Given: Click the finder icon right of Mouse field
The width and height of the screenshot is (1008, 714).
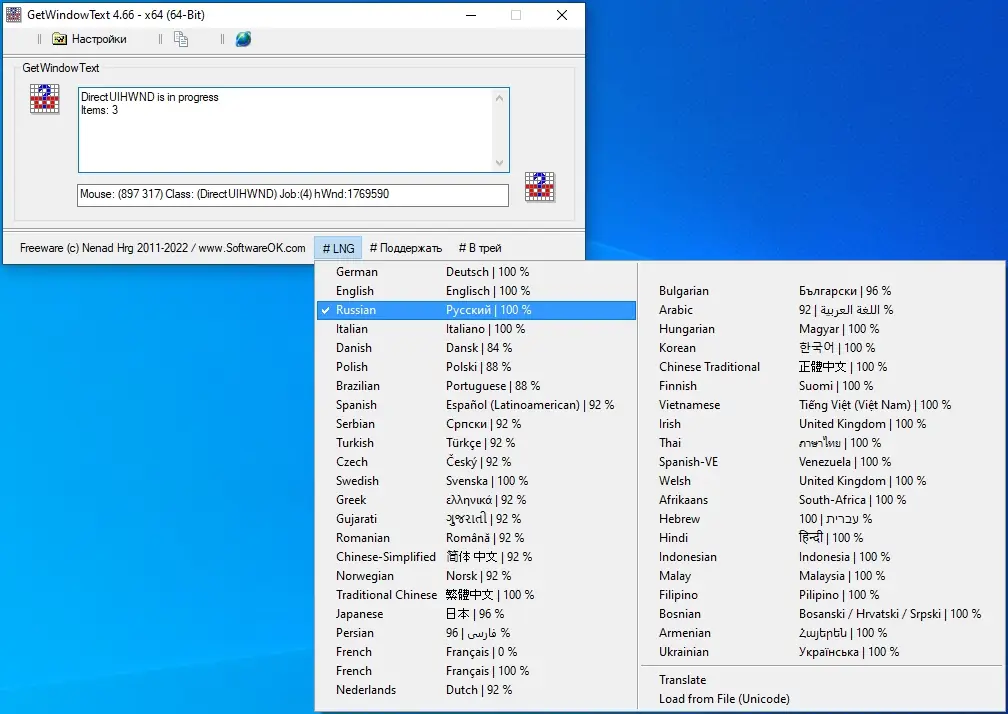Looking at the screenshot, I should [539, 187].
